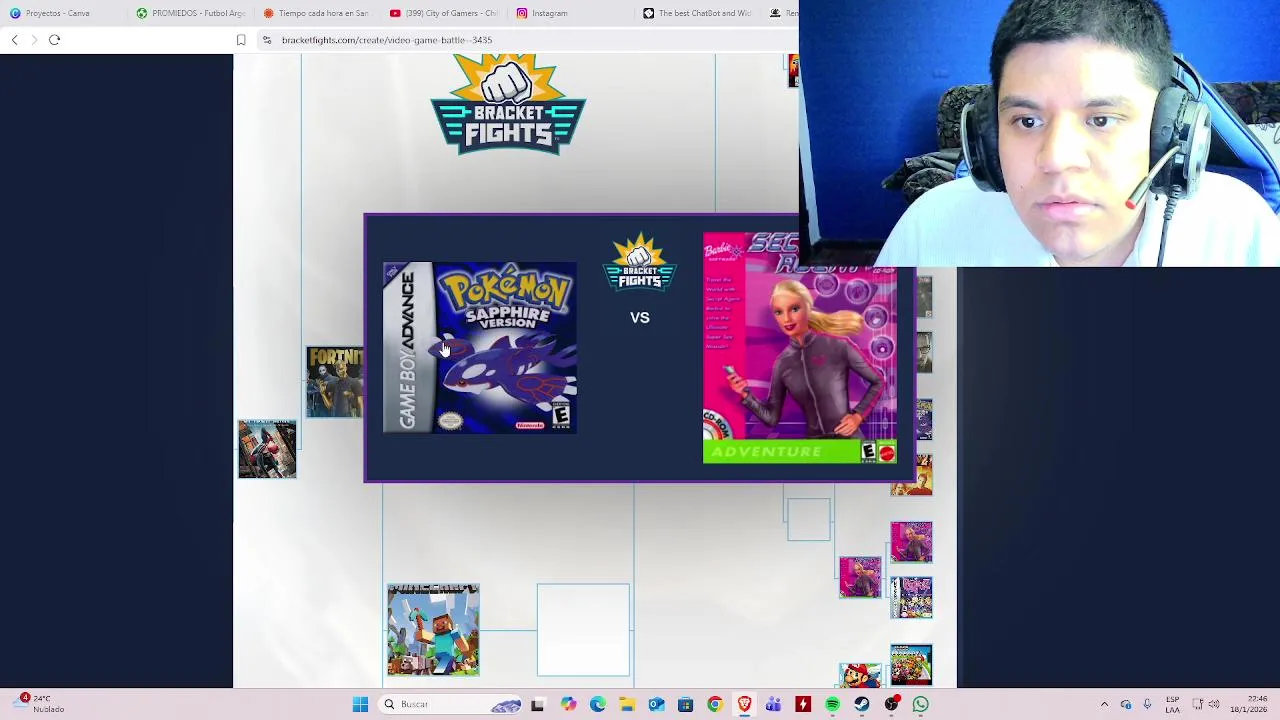Open Google Chrome from the taskbar
Screen dimensions: 1280x720
[714, 704]
